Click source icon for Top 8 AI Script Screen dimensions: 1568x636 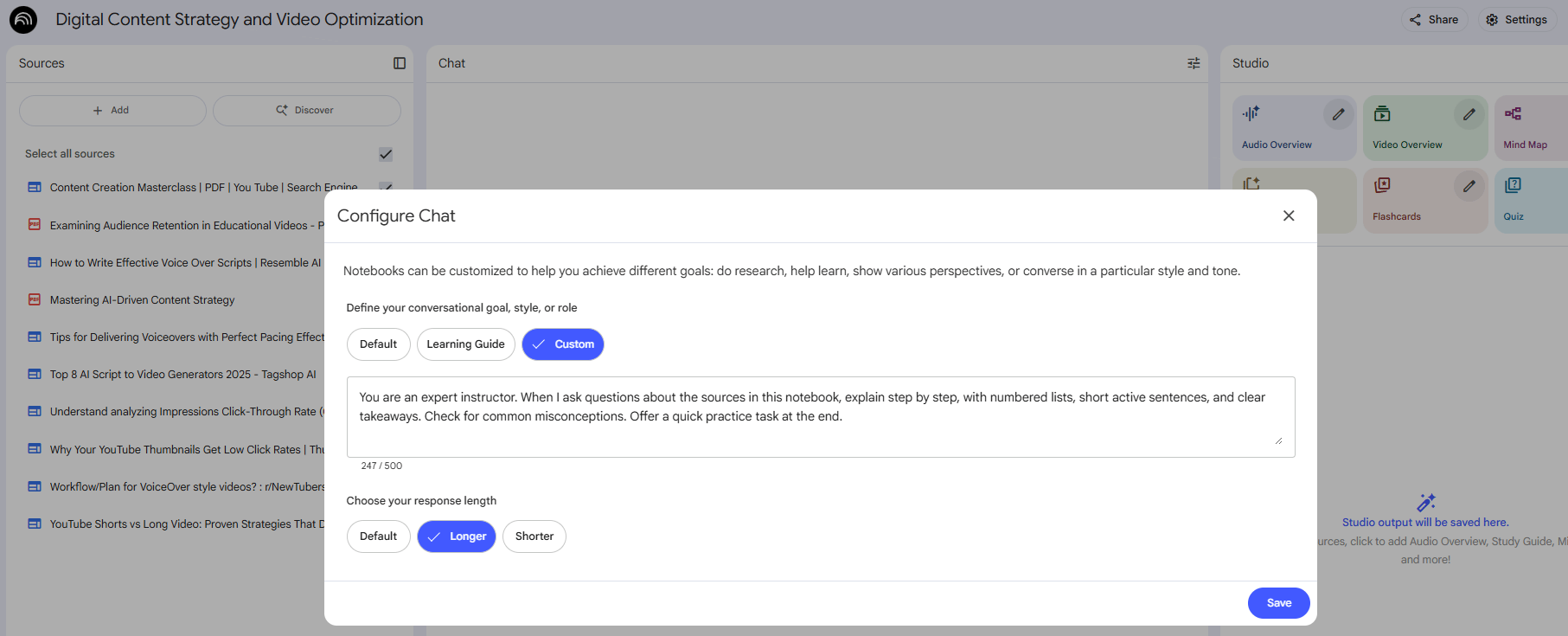(x=35, y=374)
